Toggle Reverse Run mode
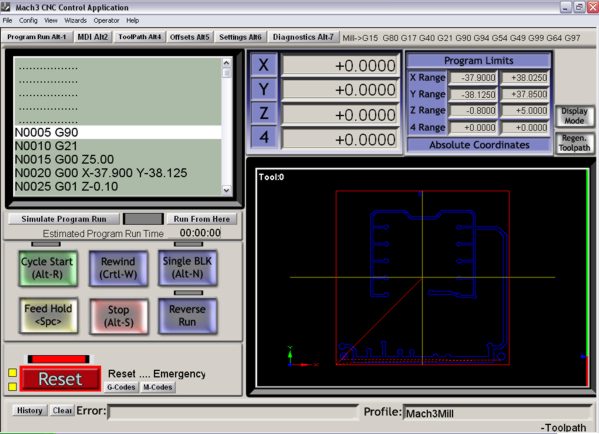 tap(187, 316)
